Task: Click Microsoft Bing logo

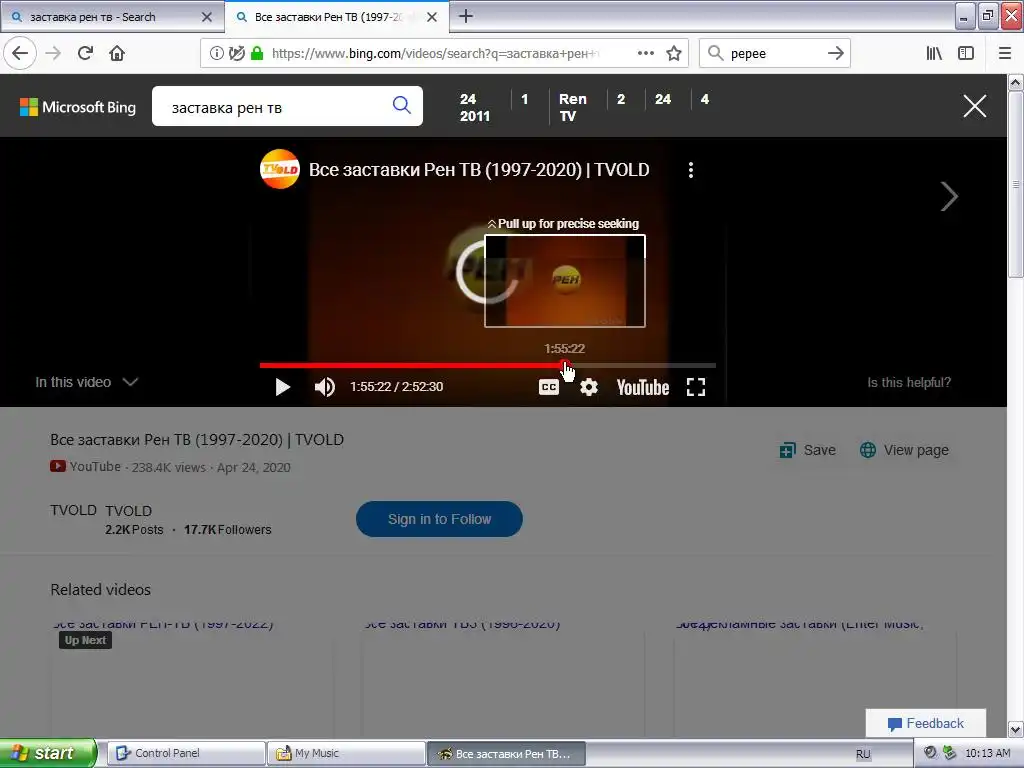Action: (78, 107)
